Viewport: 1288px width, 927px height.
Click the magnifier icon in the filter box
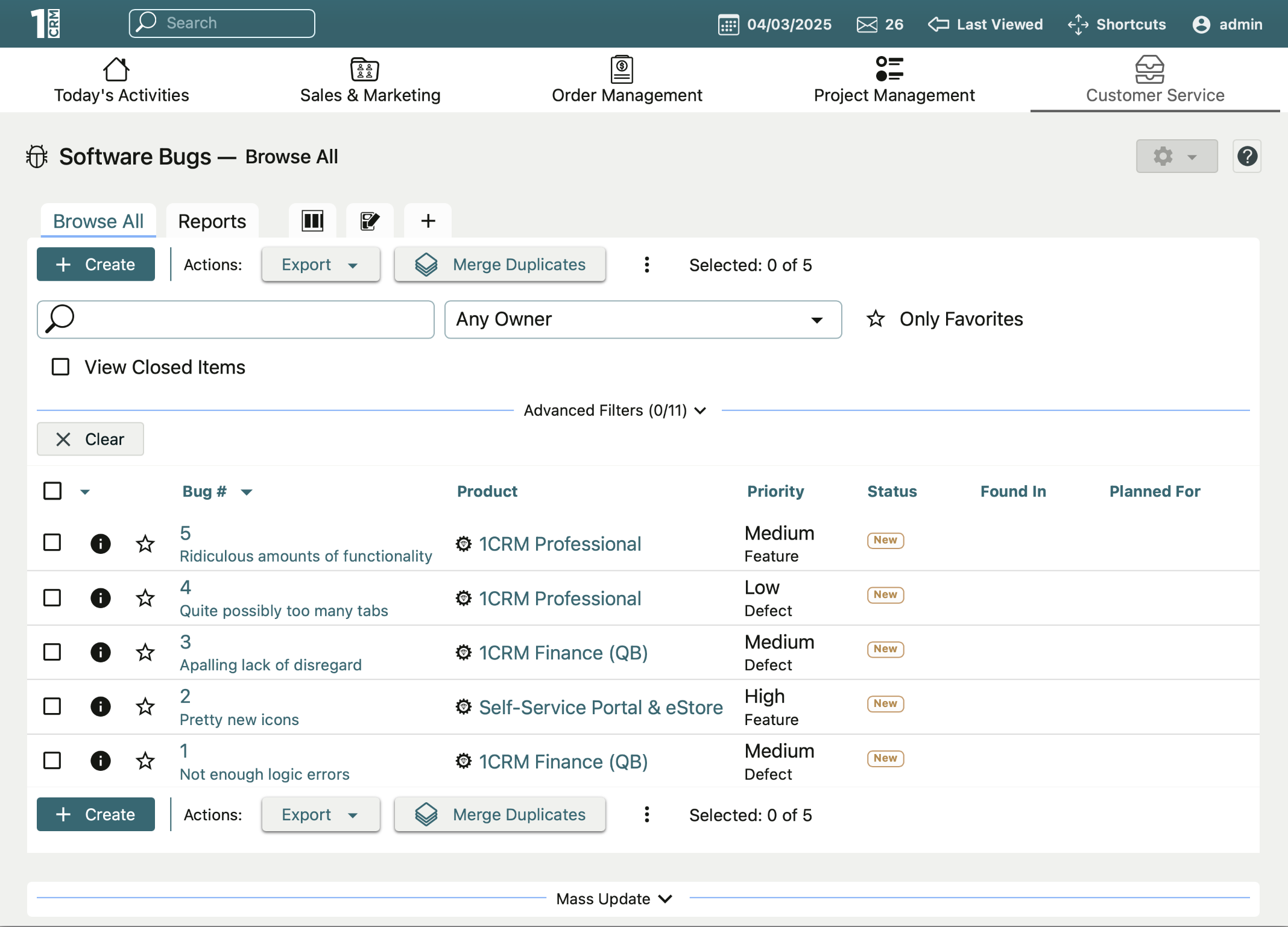[x=60, y=318]
